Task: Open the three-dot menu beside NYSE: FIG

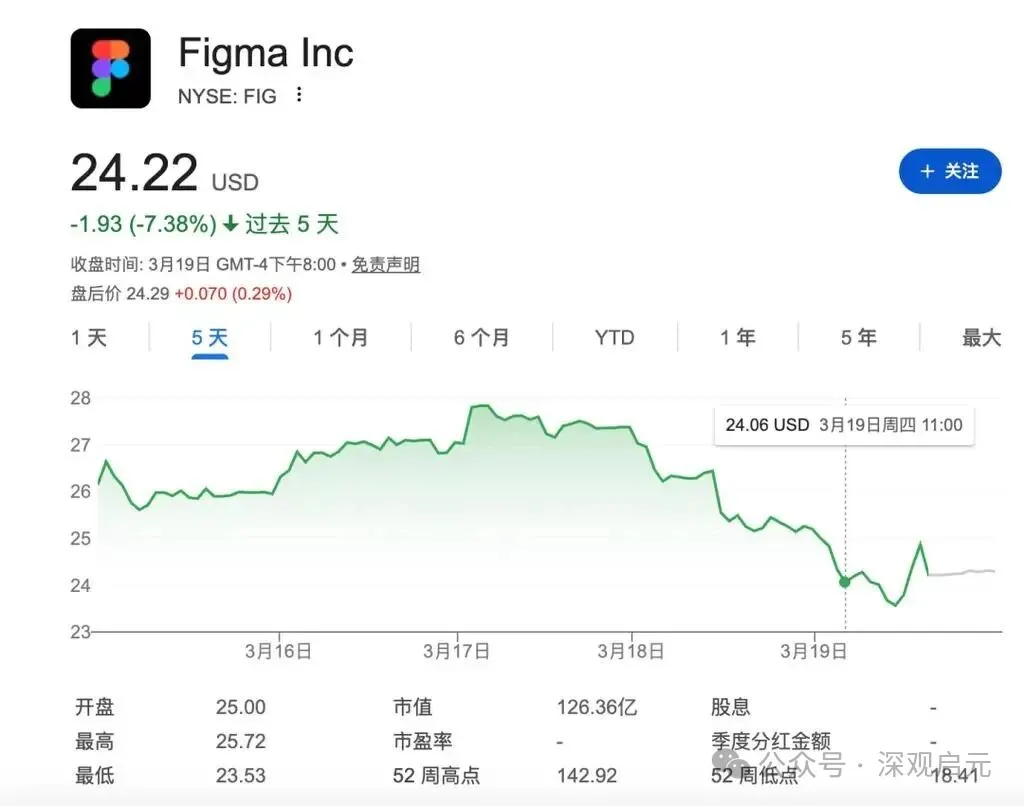Action: pos(299,96)
